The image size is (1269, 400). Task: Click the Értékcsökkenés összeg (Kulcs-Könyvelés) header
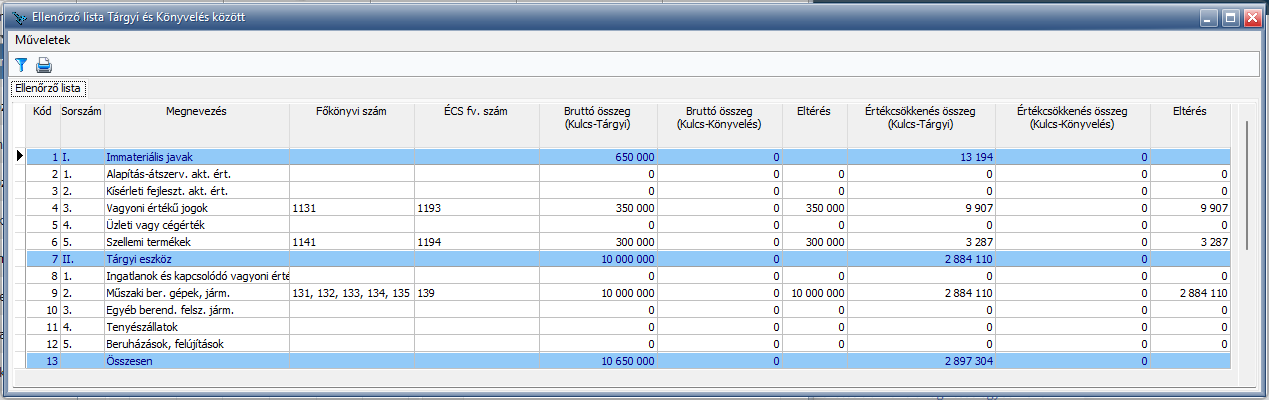click(1073, 124)
